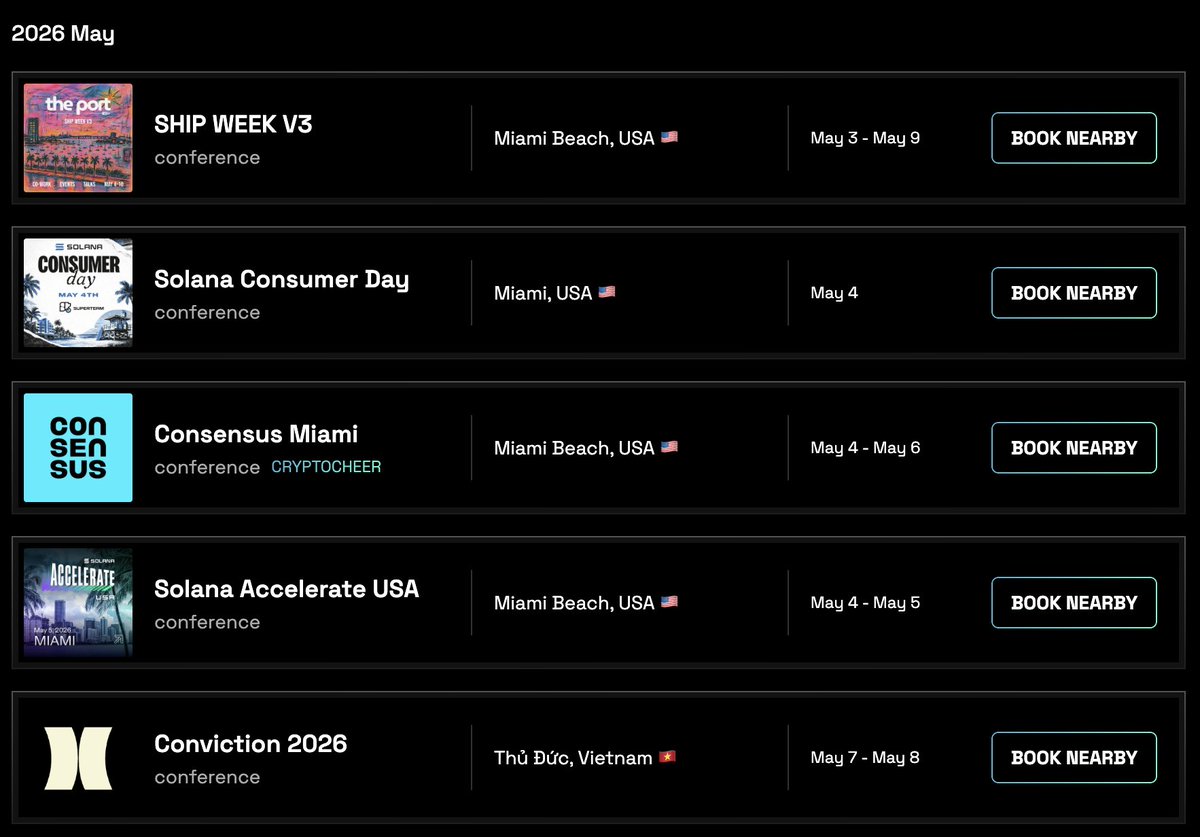Select the 'May 4 - May 5' date
This screenshot has width=1200, height=837.
click(x=865, y=603)
